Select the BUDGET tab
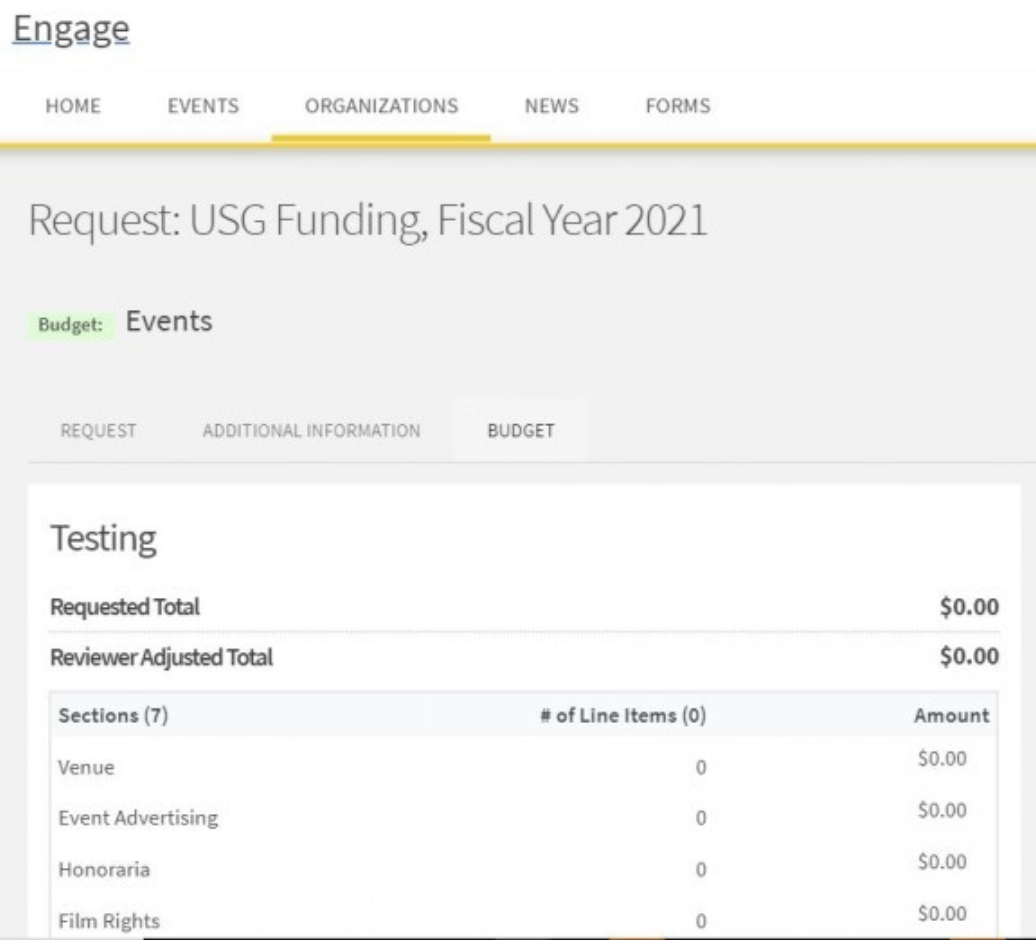The height and width of the screenshot is (940, 1036). point(521,431)
